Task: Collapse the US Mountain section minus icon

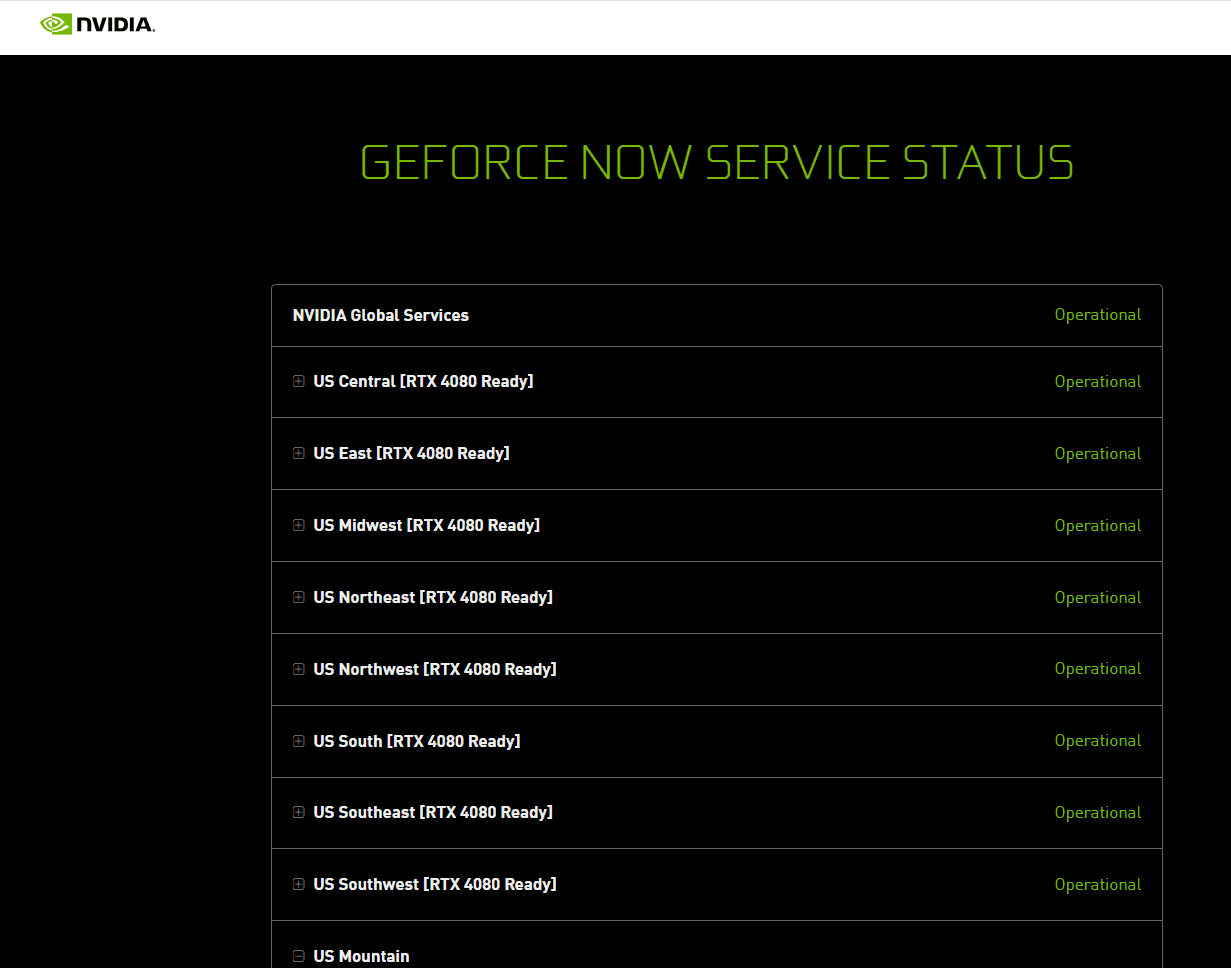Action: (298, 956)
